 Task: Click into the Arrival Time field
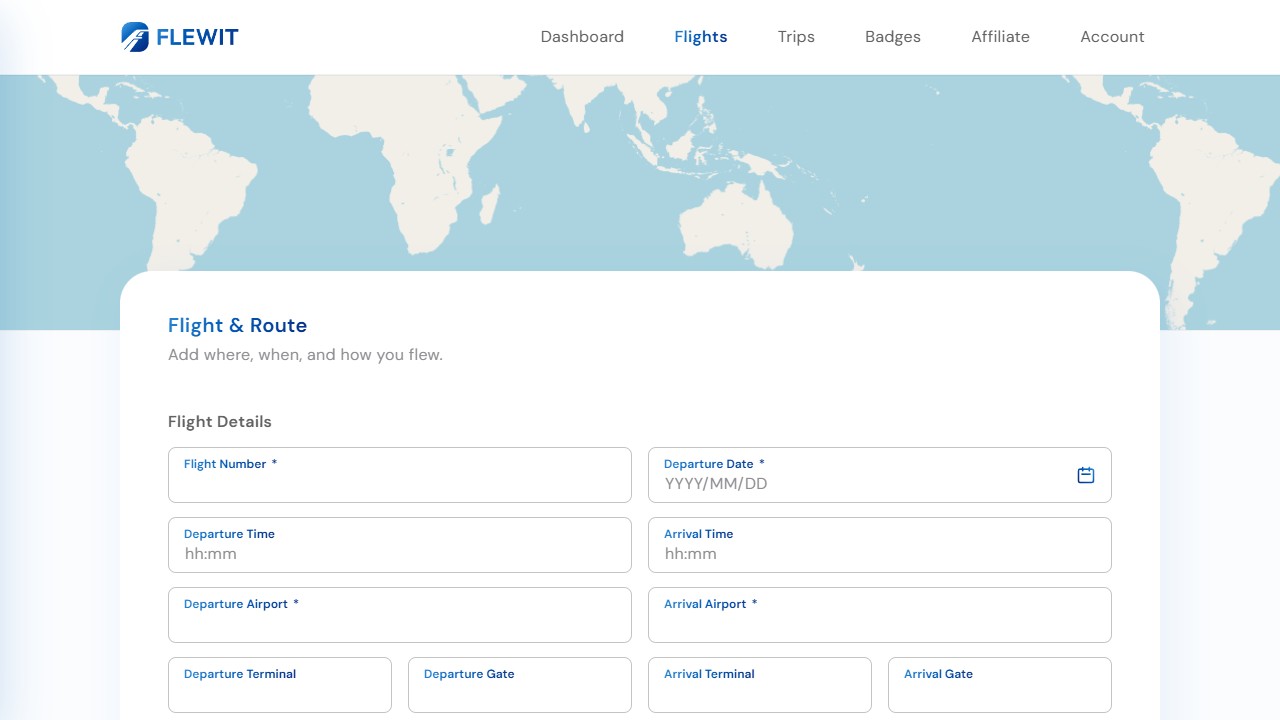point(880,545)
